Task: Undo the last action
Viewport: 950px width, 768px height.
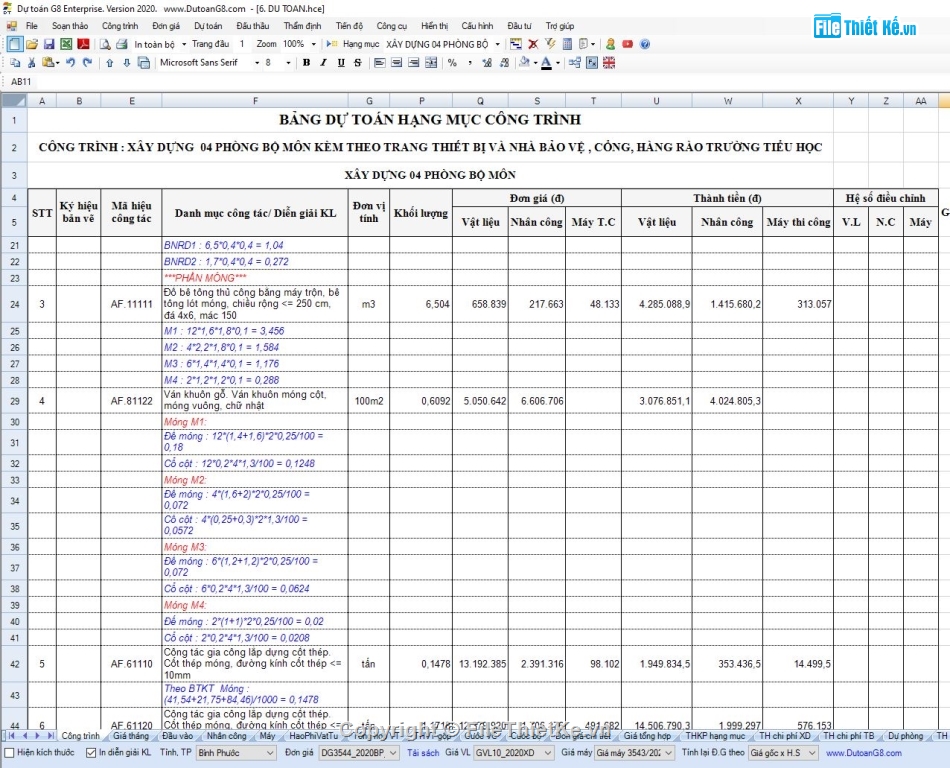Action: coord(70,62)
